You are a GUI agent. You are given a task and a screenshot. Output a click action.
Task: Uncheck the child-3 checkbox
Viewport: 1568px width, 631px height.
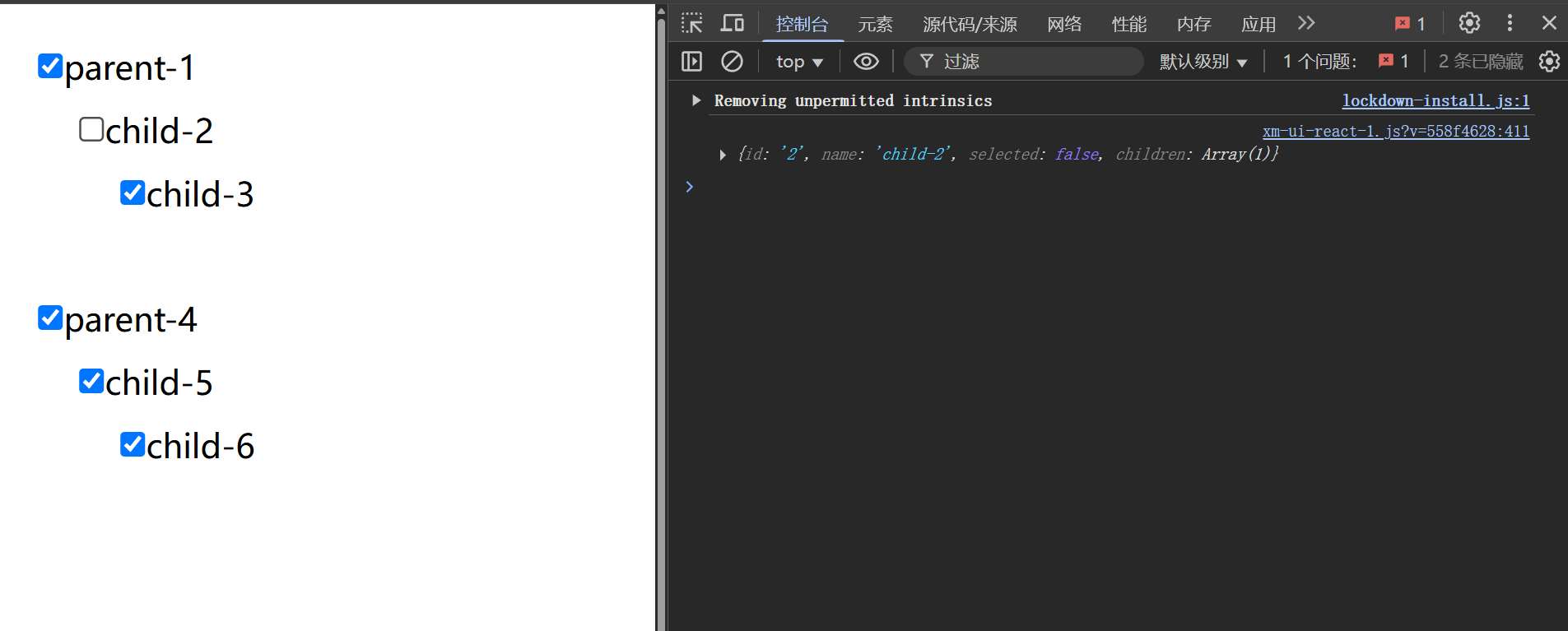(x=133, y=193)
